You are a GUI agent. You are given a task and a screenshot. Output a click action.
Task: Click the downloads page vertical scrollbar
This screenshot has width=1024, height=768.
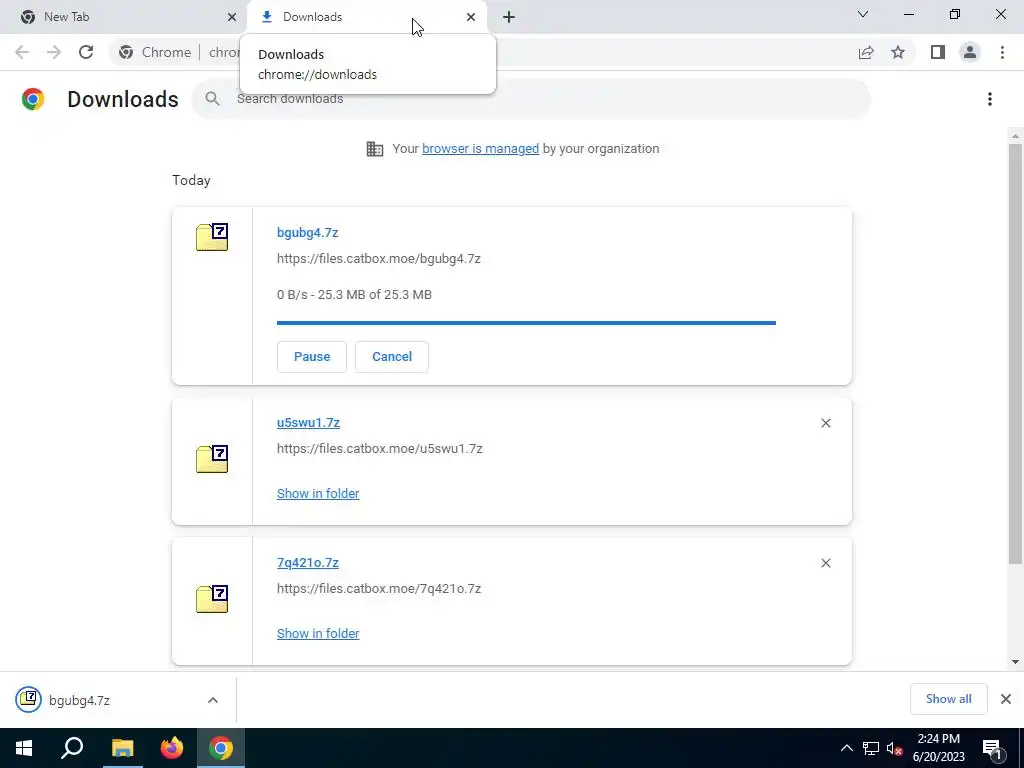tap(1015, 353)
